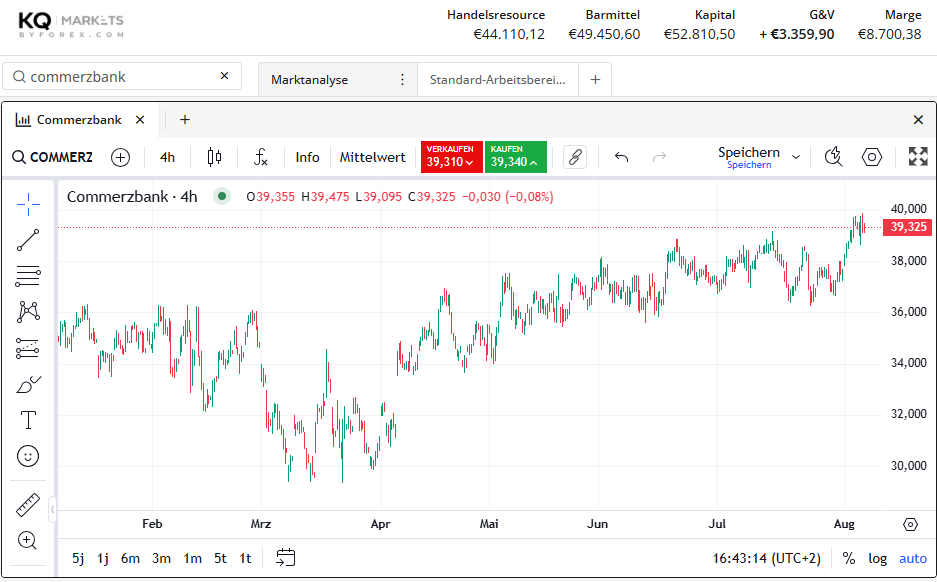The height and width of the screenshot is (582, 937).
Task: Select the trend line drawing tool
Action: pos(28,240)
